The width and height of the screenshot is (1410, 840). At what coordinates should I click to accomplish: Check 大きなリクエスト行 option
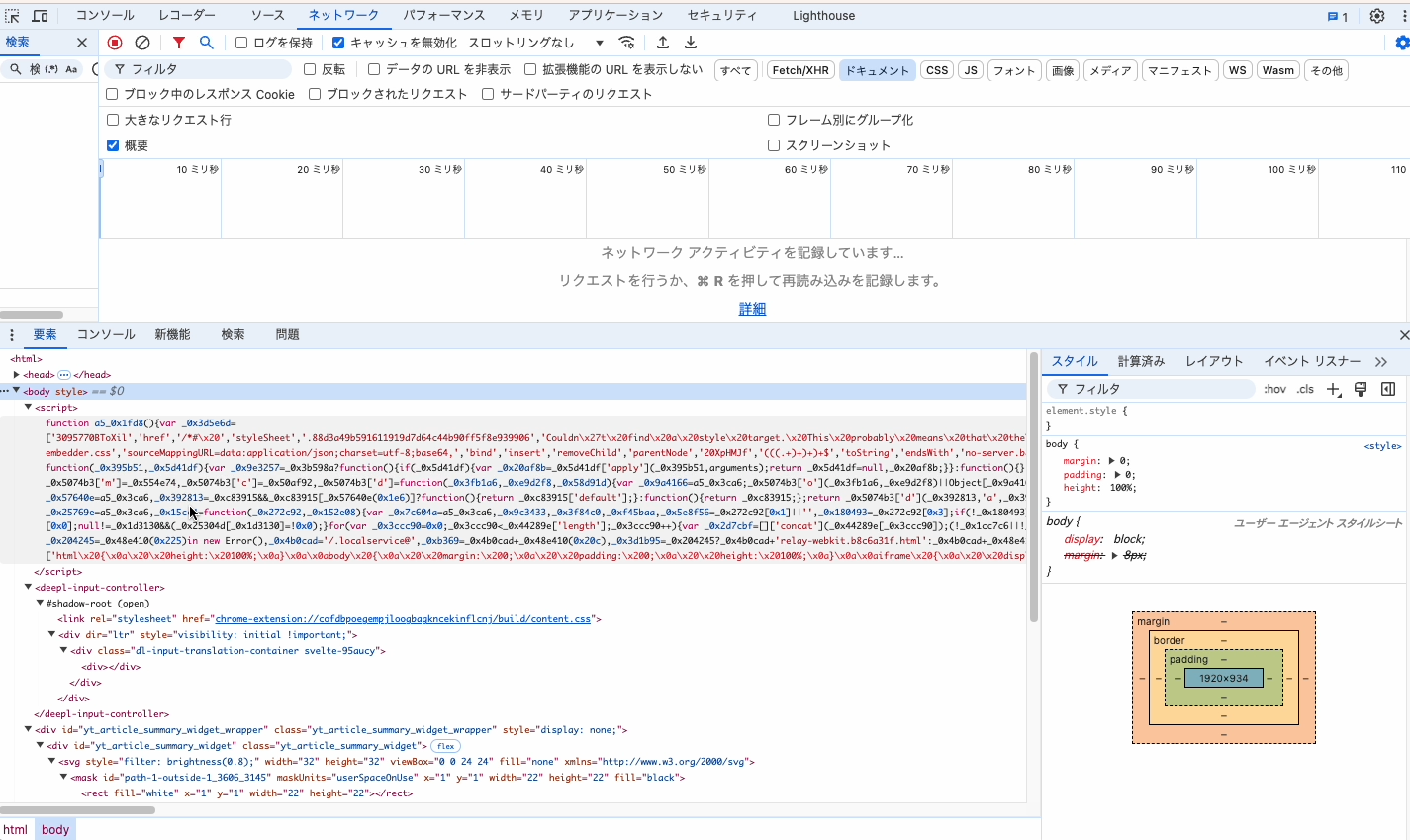coord(112,120)
